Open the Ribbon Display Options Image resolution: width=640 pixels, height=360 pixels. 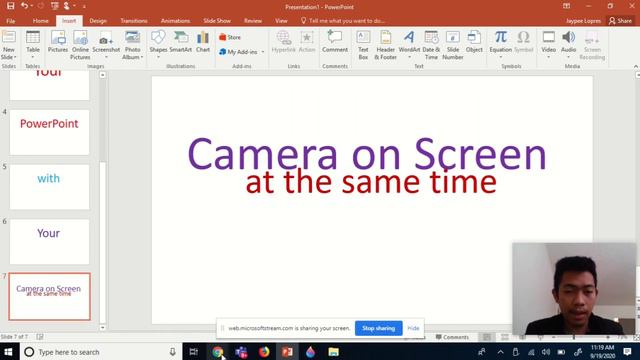[567, 6]
